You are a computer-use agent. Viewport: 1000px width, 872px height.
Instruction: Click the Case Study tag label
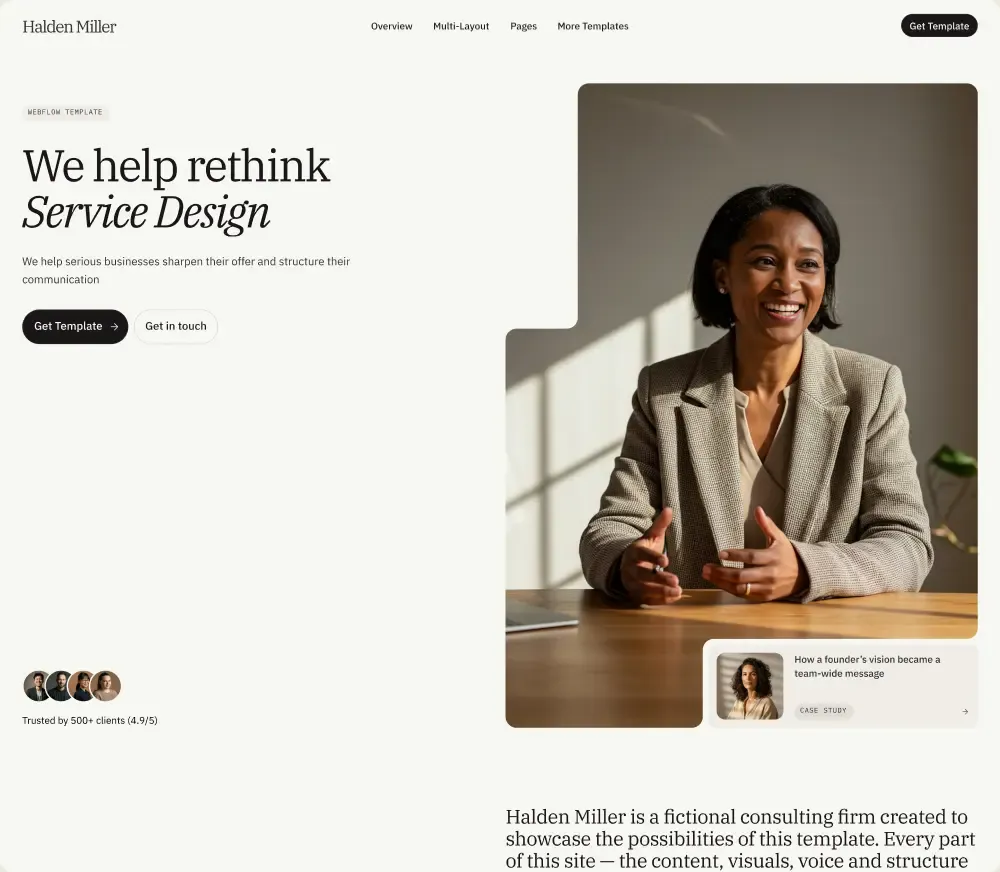pyautogui.click(x=823, y=711)
